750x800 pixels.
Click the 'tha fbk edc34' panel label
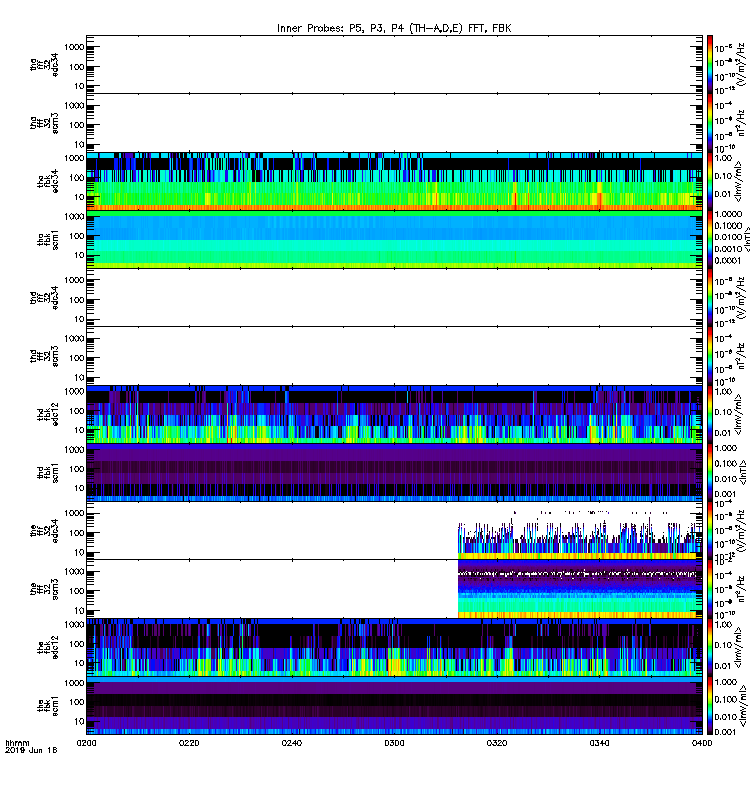(x=48, y=181)
